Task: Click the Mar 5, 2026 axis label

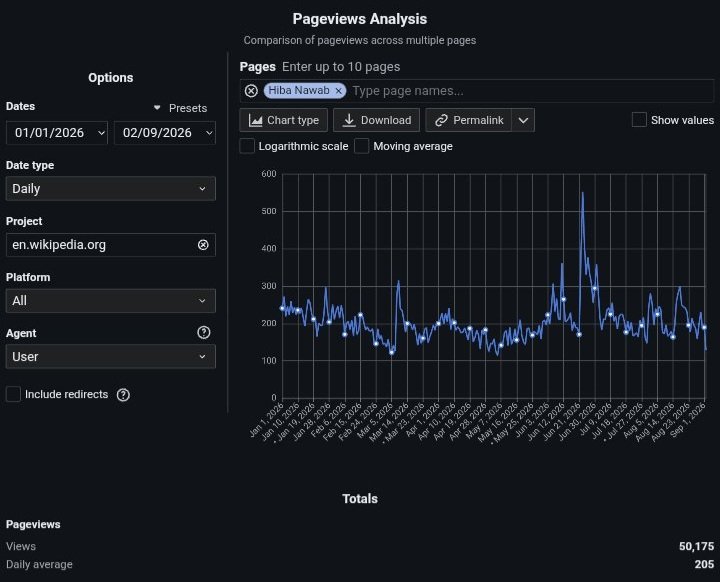Action: tap(375, 421)
